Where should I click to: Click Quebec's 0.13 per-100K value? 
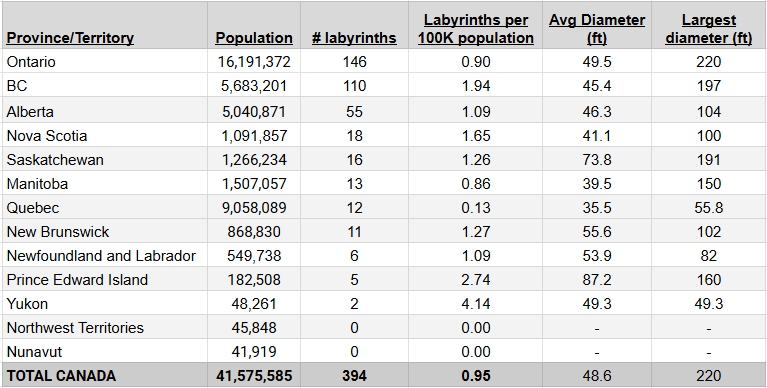coord(476,208)
